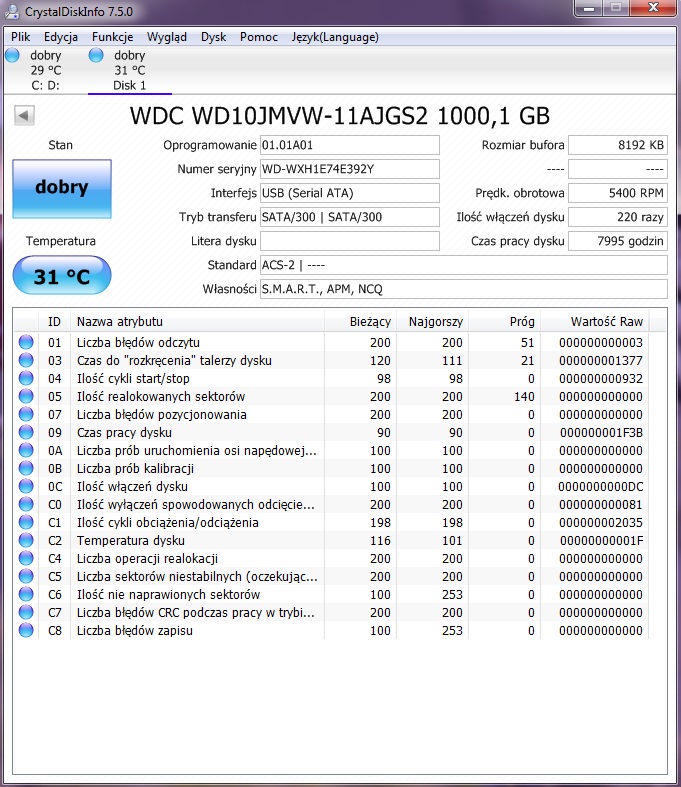Click raw value 000000001377
The width and height of the screenshot is (681, 787).
coord(601,360)
